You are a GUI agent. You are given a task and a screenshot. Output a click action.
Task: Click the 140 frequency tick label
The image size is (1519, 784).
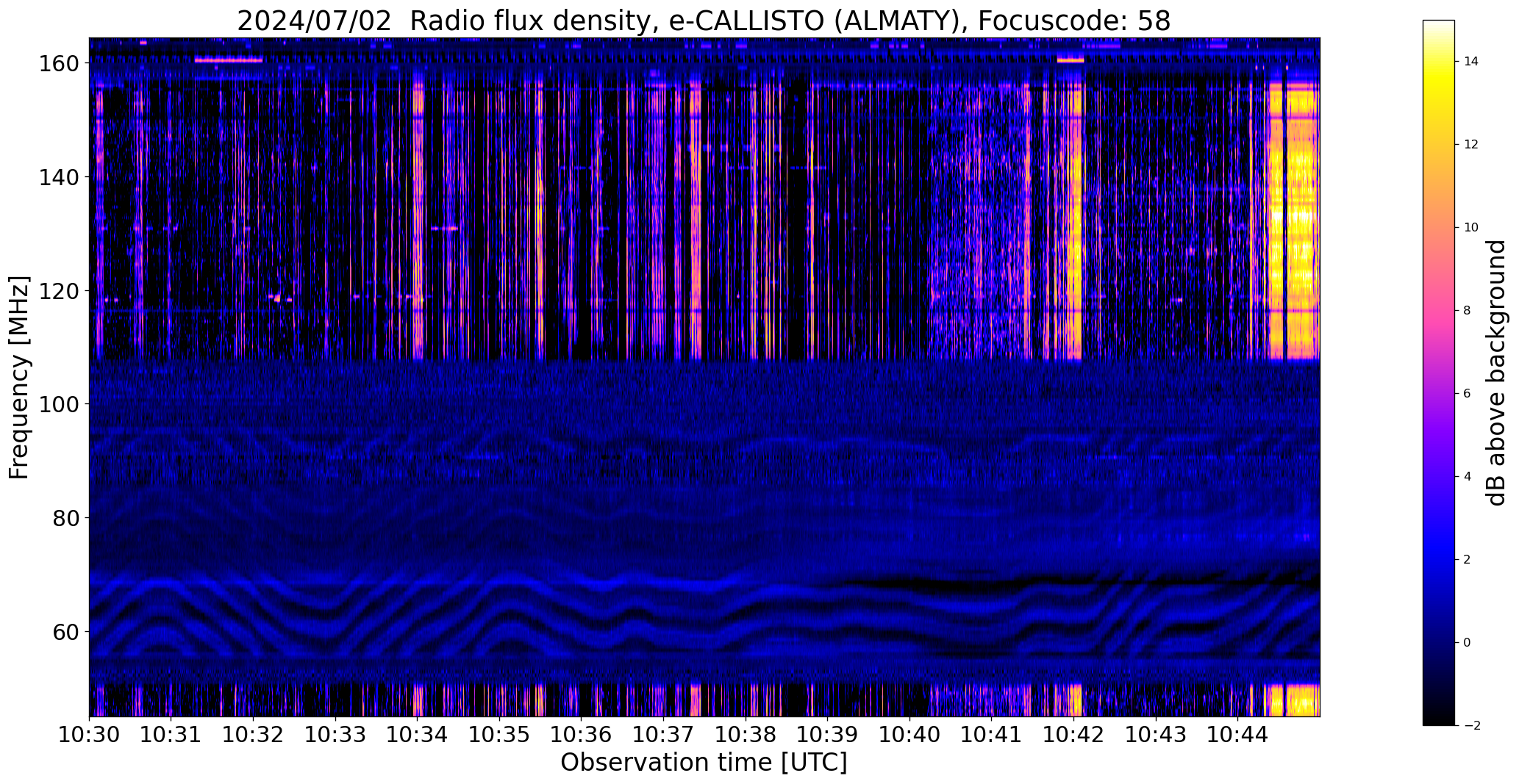tap(58, 177)
